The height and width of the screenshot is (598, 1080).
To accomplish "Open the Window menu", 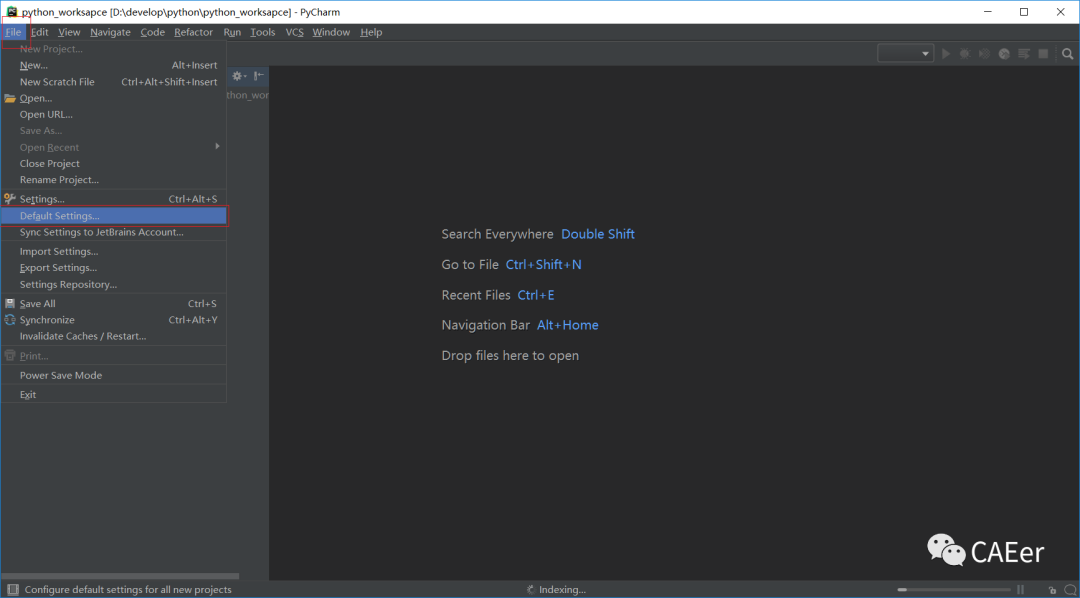I will (331, 32).
